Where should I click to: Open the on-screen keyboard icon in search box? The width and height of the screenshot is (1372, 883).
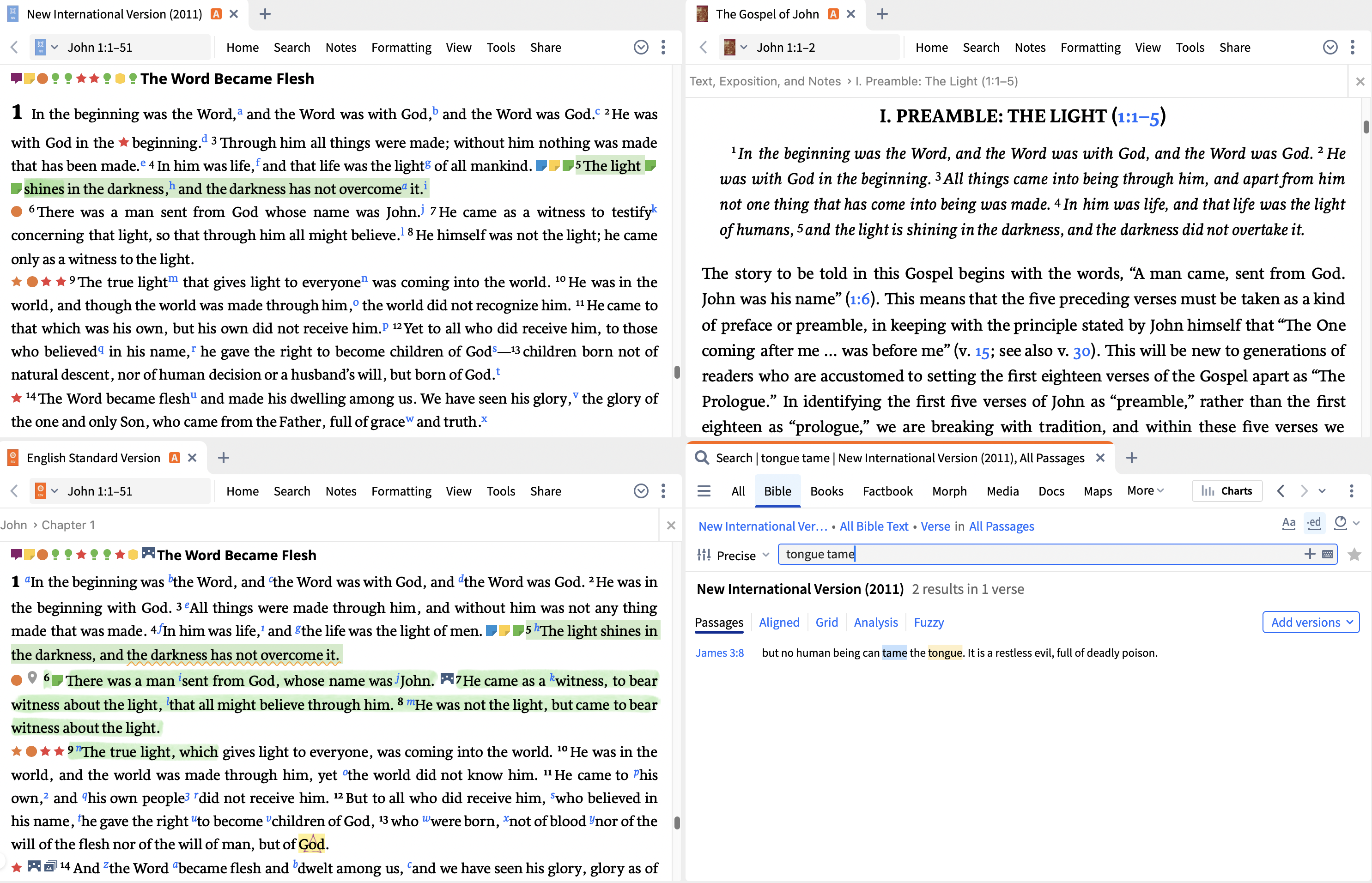[1327, 554]
